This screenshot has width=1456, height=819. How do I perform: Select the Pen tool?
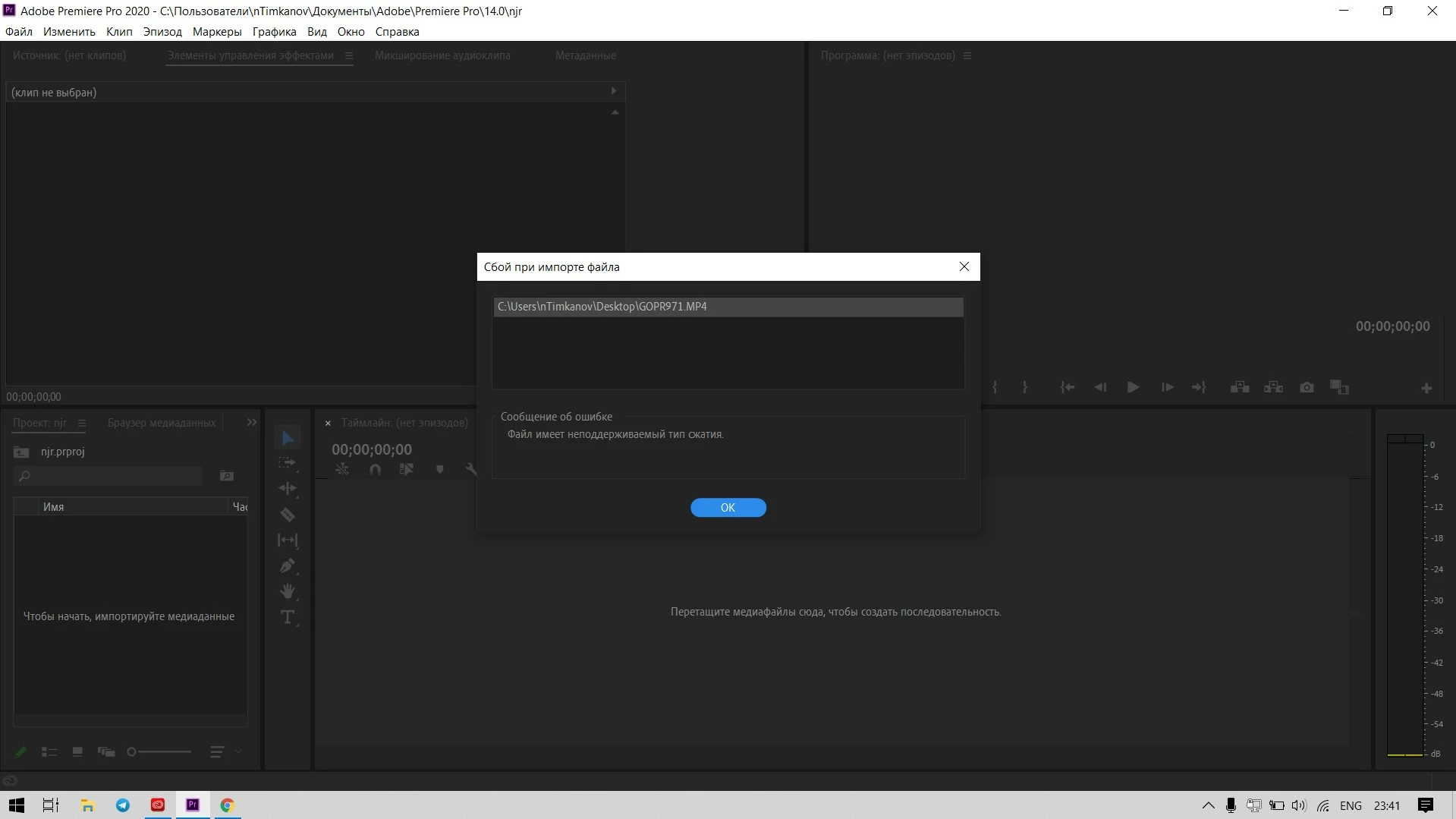(288, 565)
